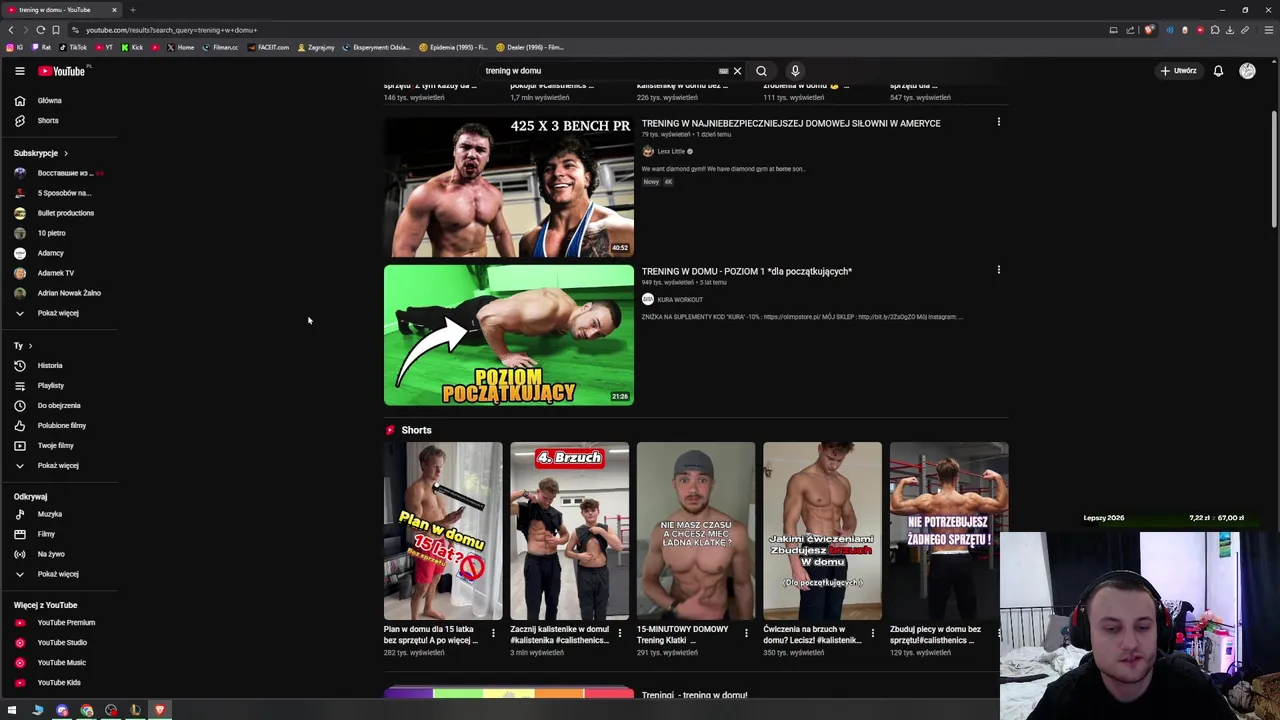Open video title TRENING W NAJNIEBEZPIECZNIEJSZEJ DOMOWEJ SIŁOWNI
The width and height of the screenshot is (1280, 720).
791,123
